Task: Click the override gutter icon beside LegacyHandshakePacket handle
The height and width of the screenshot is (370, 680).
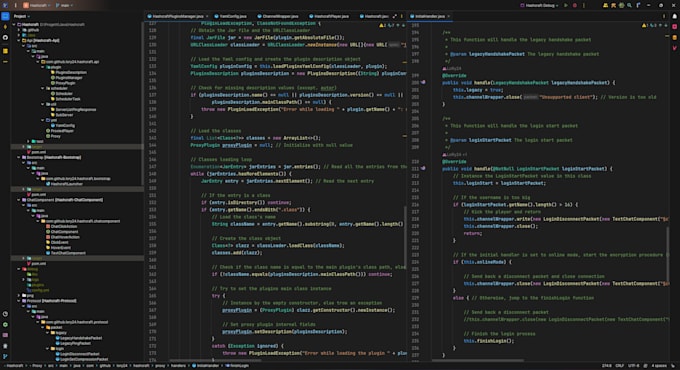Action: click(x=424, y=82)
